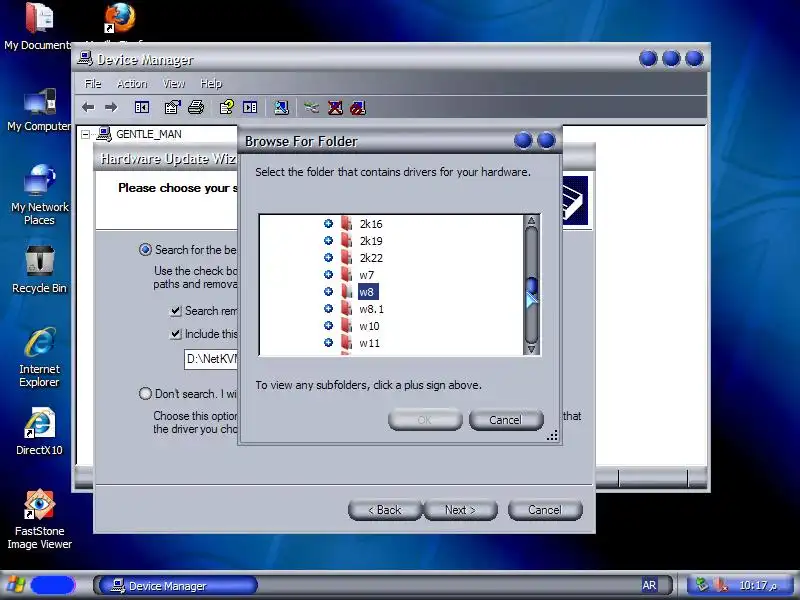Expand the w8.1 folder

[328, 308]
